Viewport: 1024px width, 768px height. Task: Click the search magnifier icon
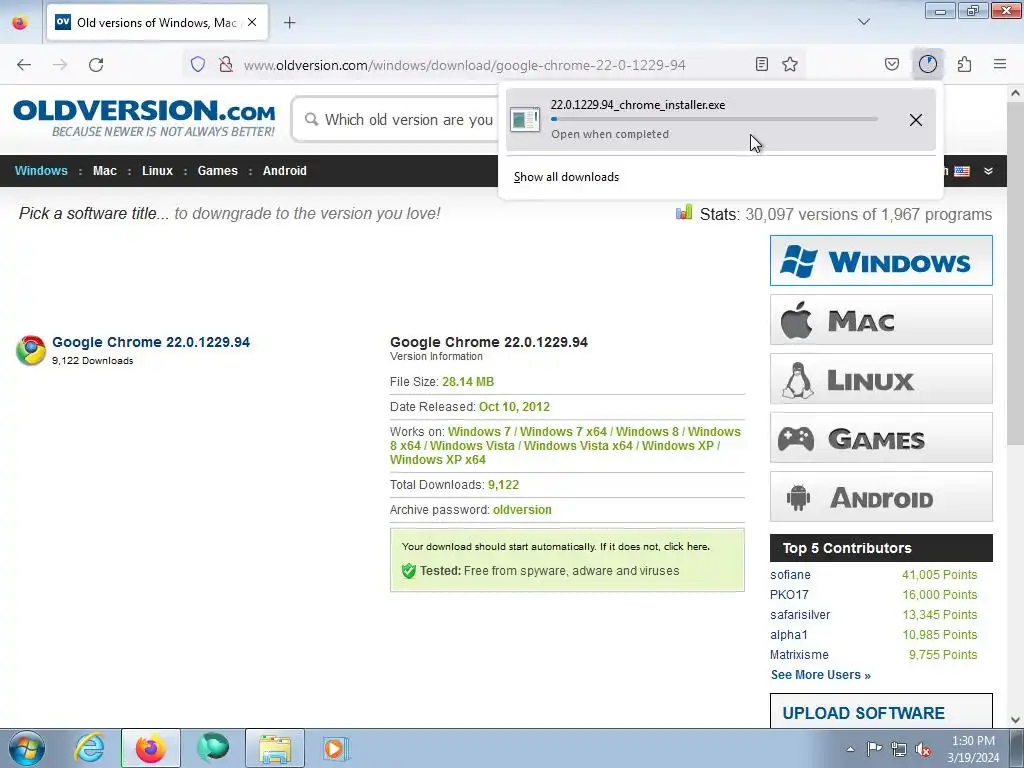coord(312,120)
